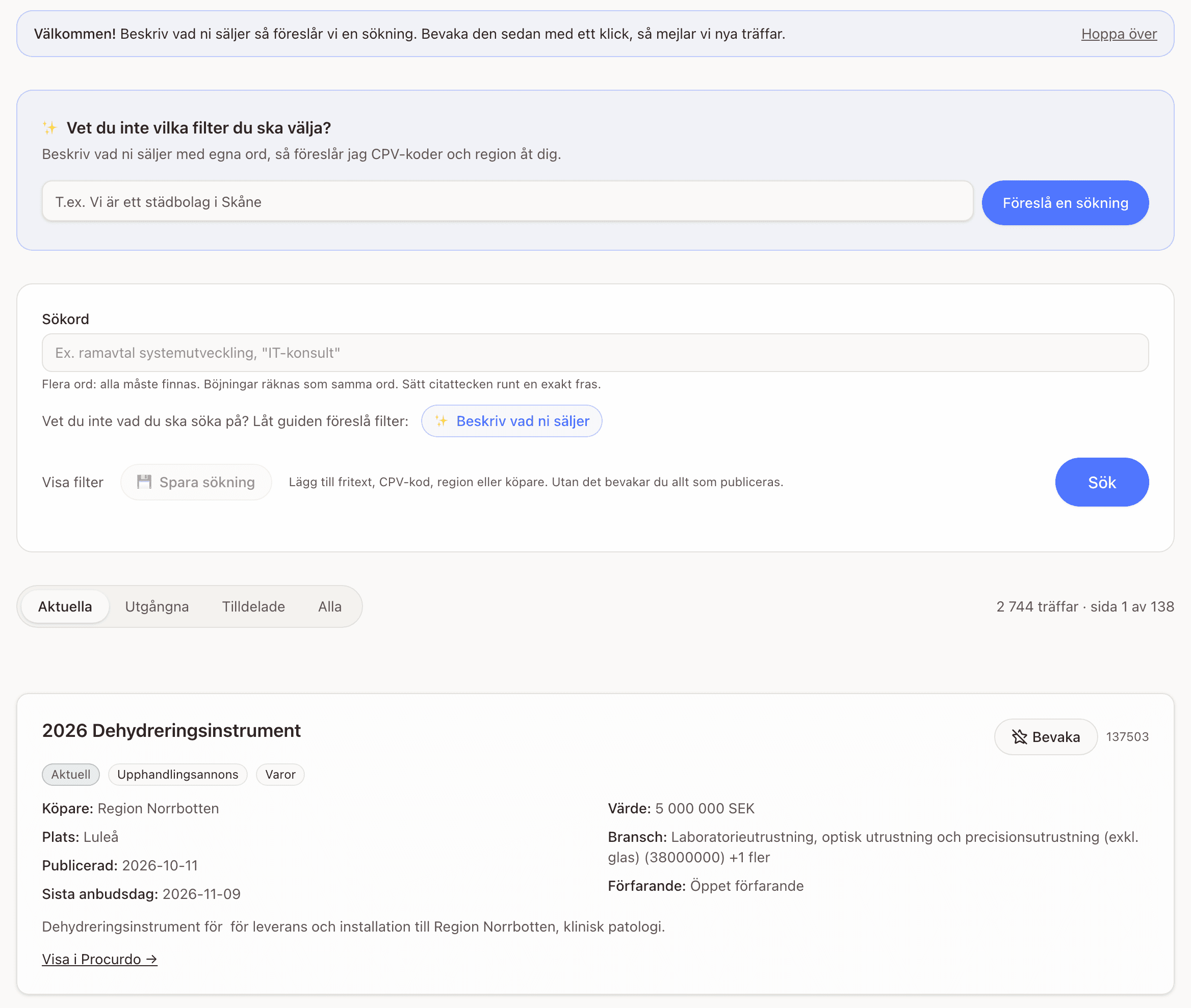Expand 'Visa filter'
1191x1008 pixels.
pos(72,482)
